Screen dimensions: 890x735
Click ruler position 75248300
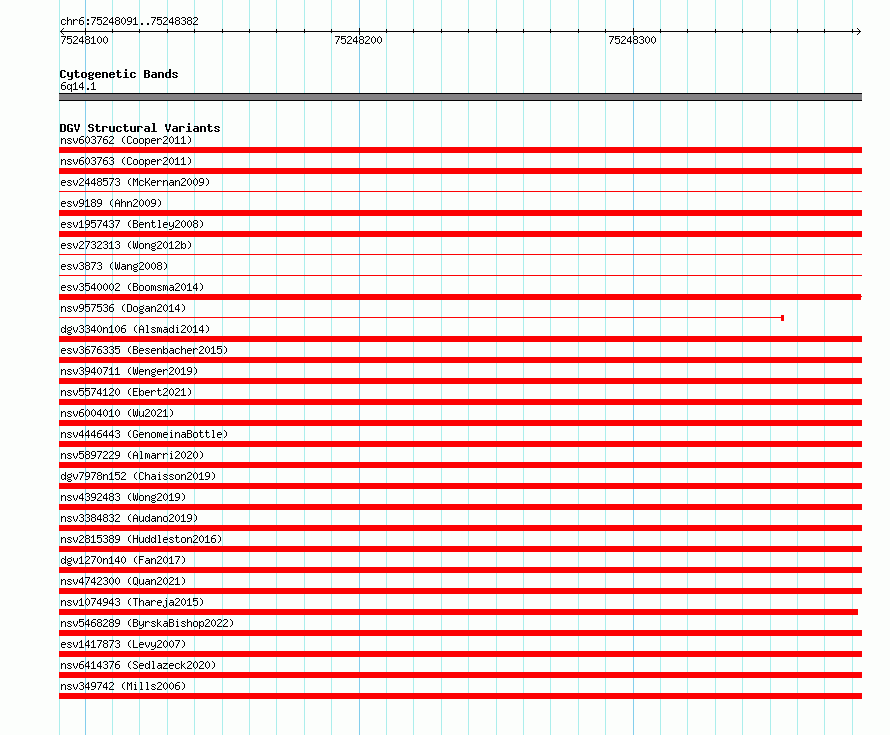coord(632,40)
